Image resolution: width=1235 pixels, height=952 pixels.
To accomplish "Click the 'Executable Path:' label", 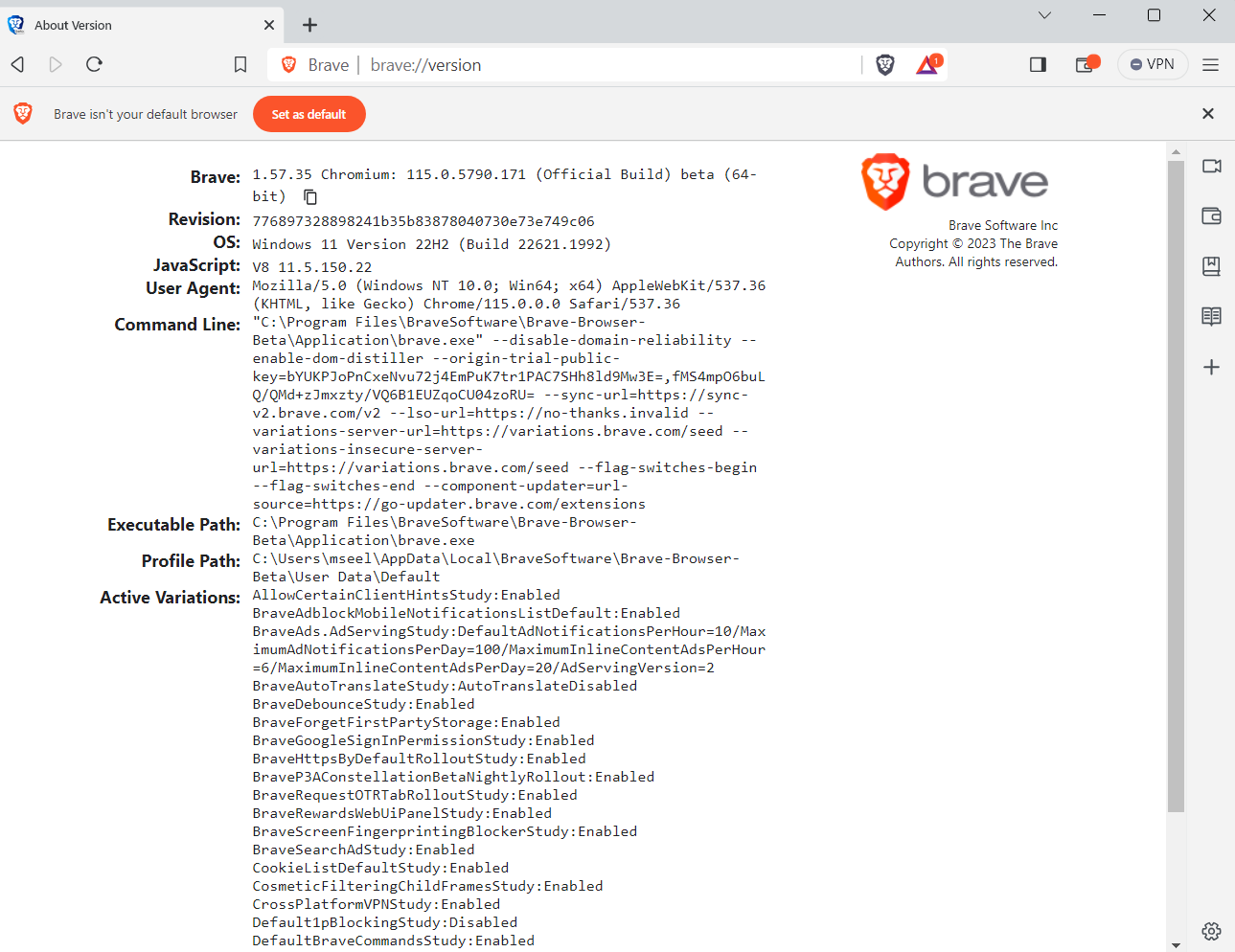I will click(x=173, y=525).
